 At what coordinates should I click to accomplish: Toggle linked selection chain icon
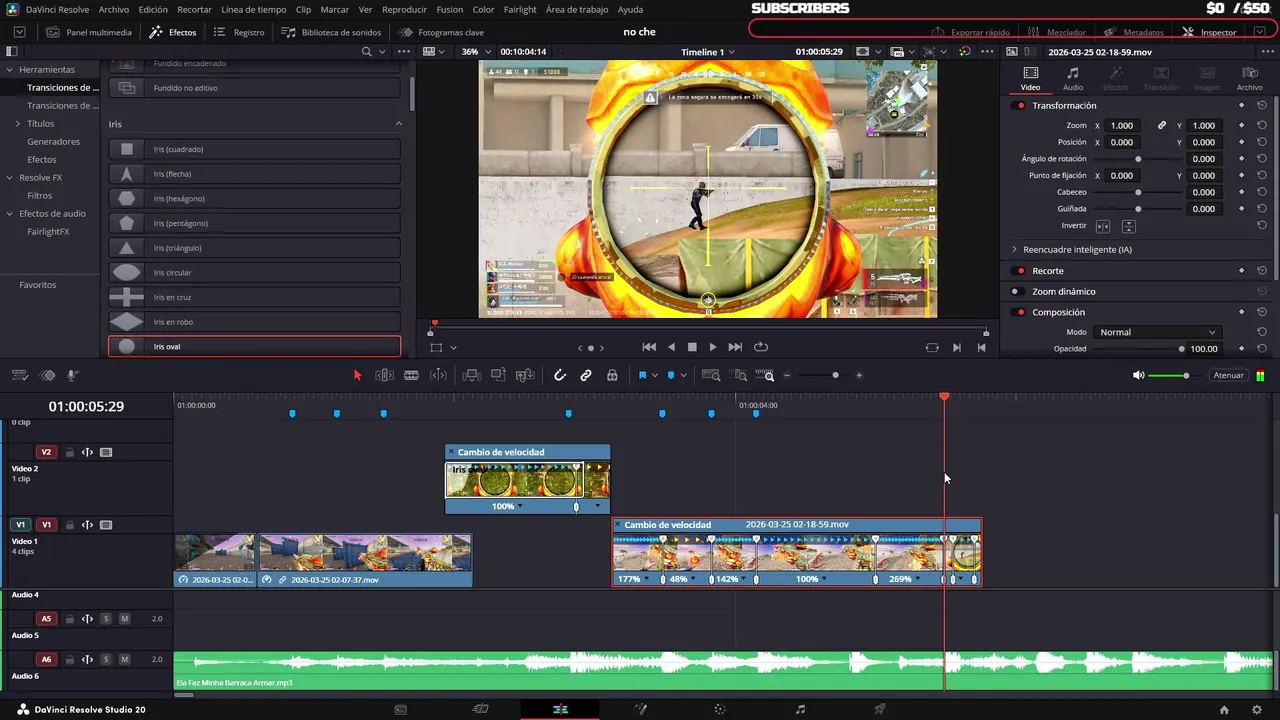pyautogui.click(x=586, y=375)
